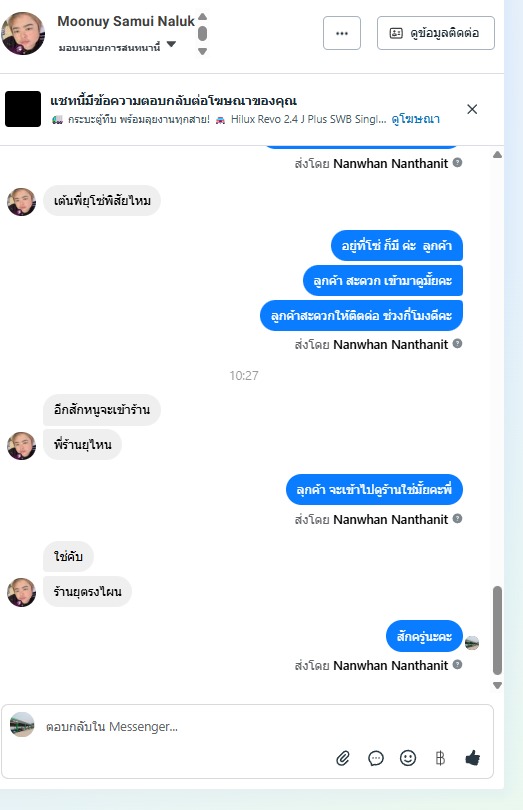Click the chat scrollbar thumb
The image size is (523, 810).
(x=497, y=630)
